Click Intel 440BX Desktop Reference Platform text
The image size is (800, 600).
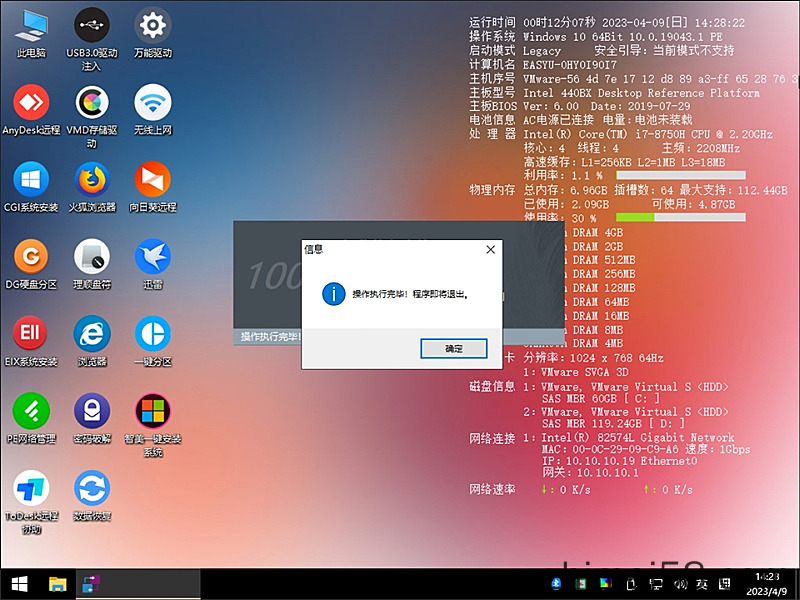click(x=641, y=93)
